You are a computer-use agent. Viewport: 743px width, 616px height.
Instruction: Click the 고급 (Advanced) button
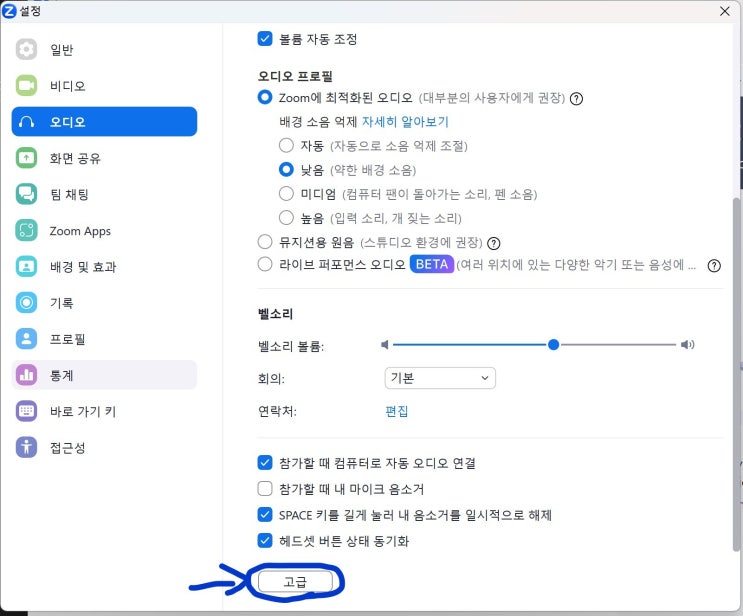(295, 581)
